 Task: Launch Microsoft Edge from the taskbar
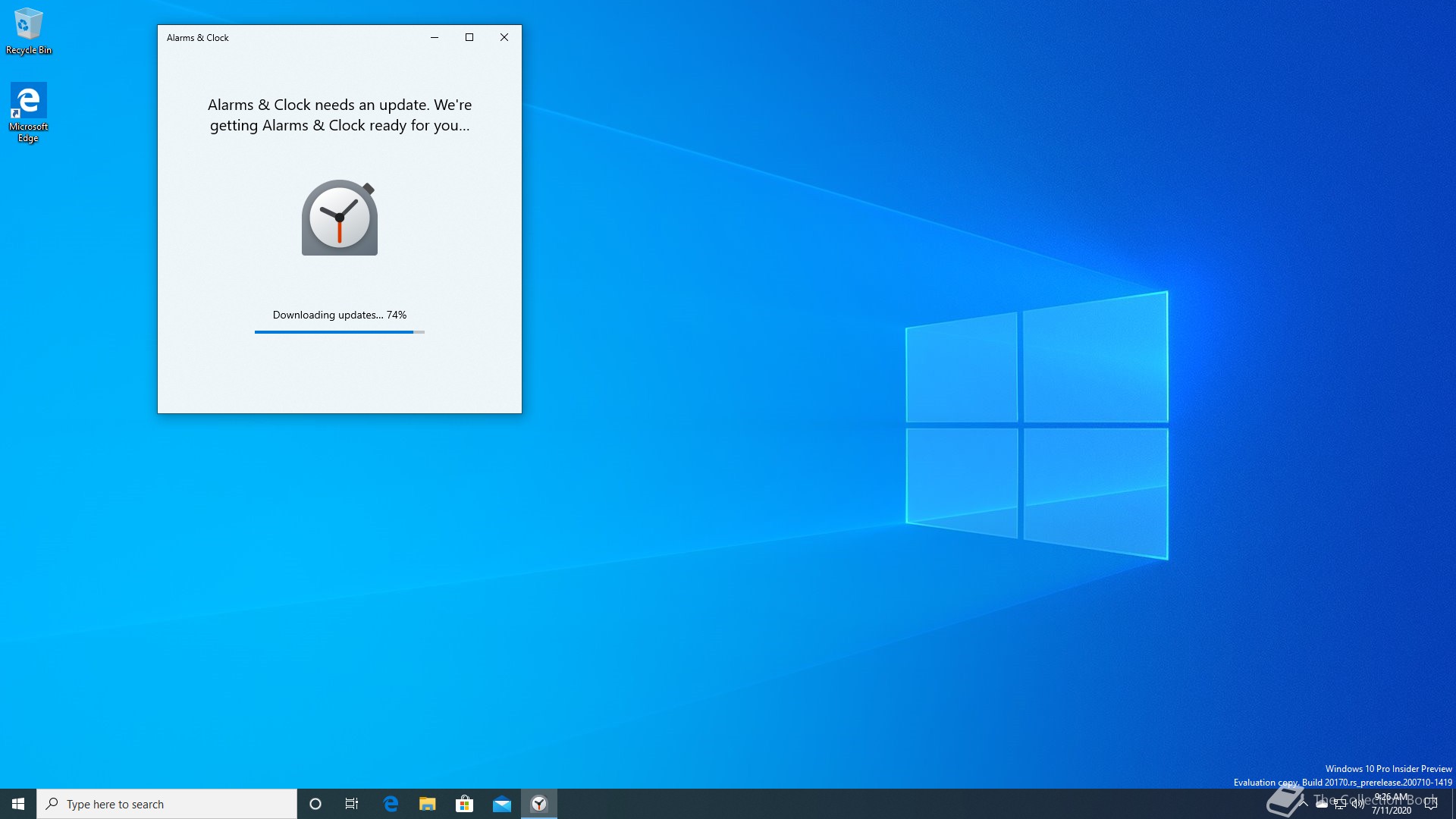point(391,804)
